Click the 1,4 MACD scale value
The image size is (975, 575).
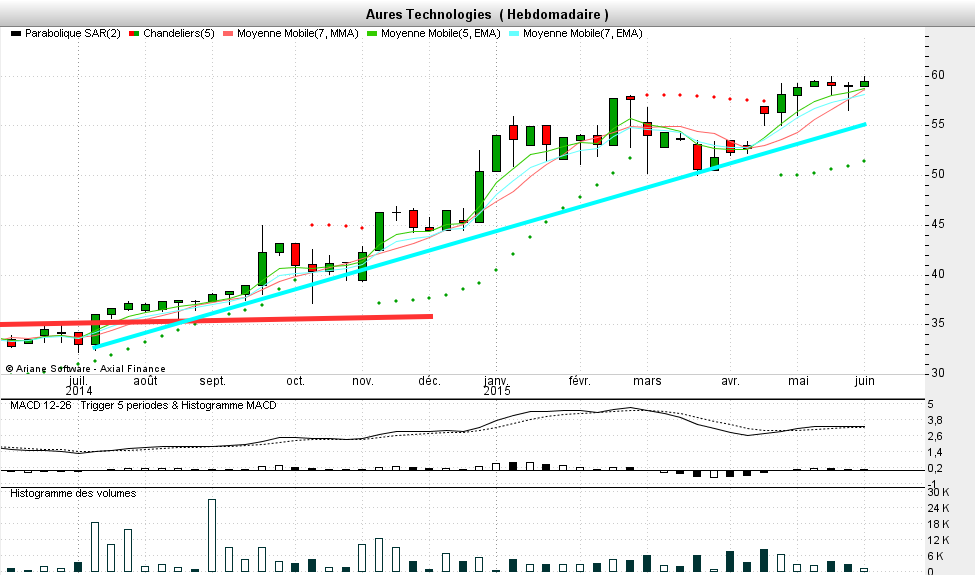tap(935, 453)
